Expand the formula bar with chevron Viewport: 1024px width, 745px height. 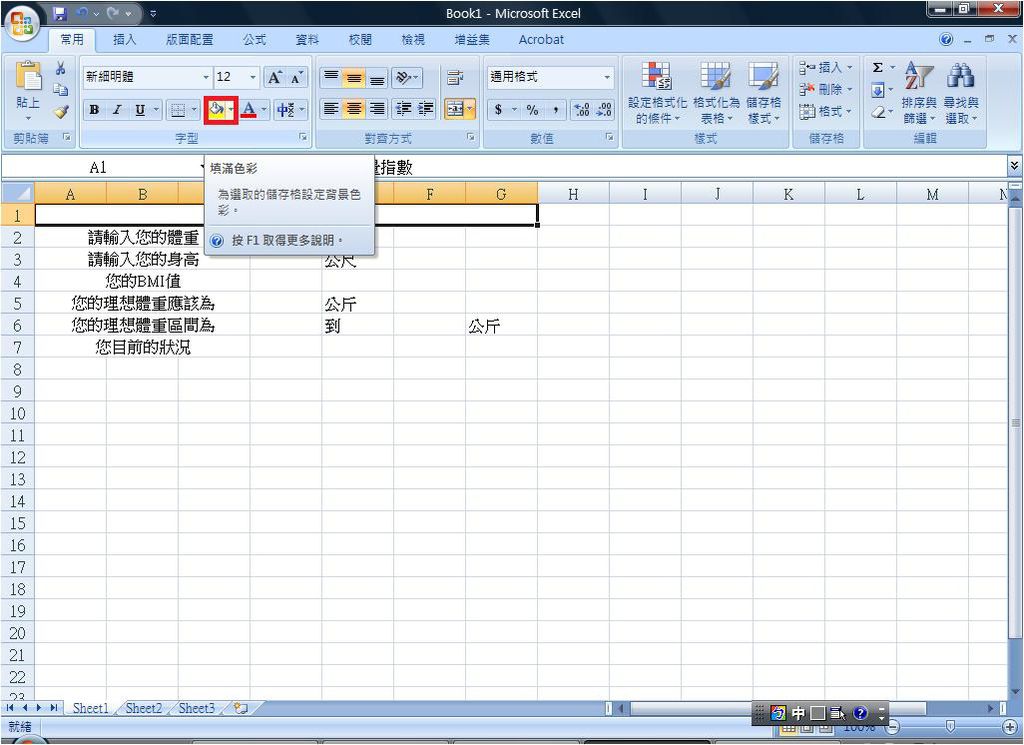click(x=1014, y=166)
